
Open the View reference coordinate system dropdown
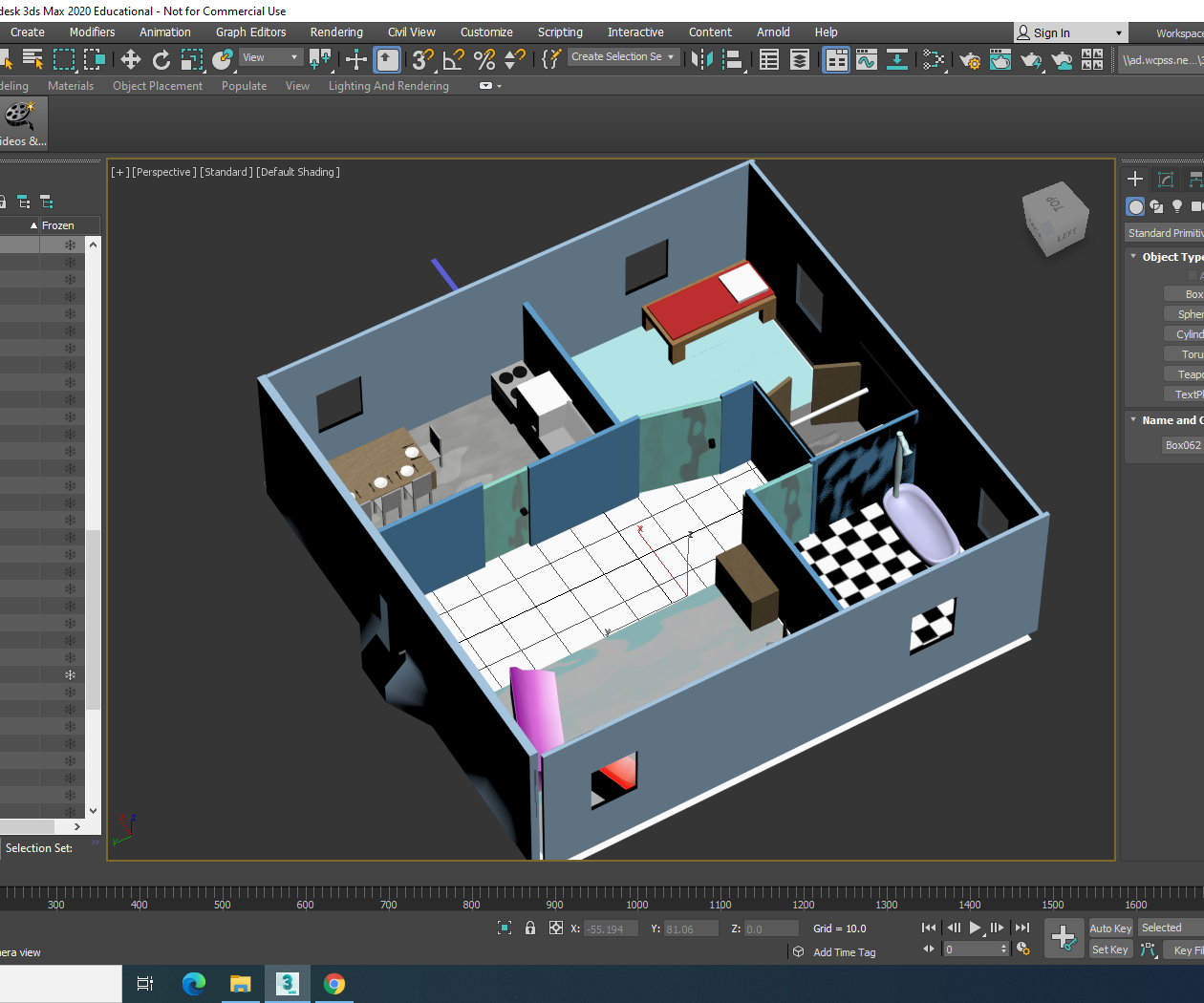tap(269, 59)
